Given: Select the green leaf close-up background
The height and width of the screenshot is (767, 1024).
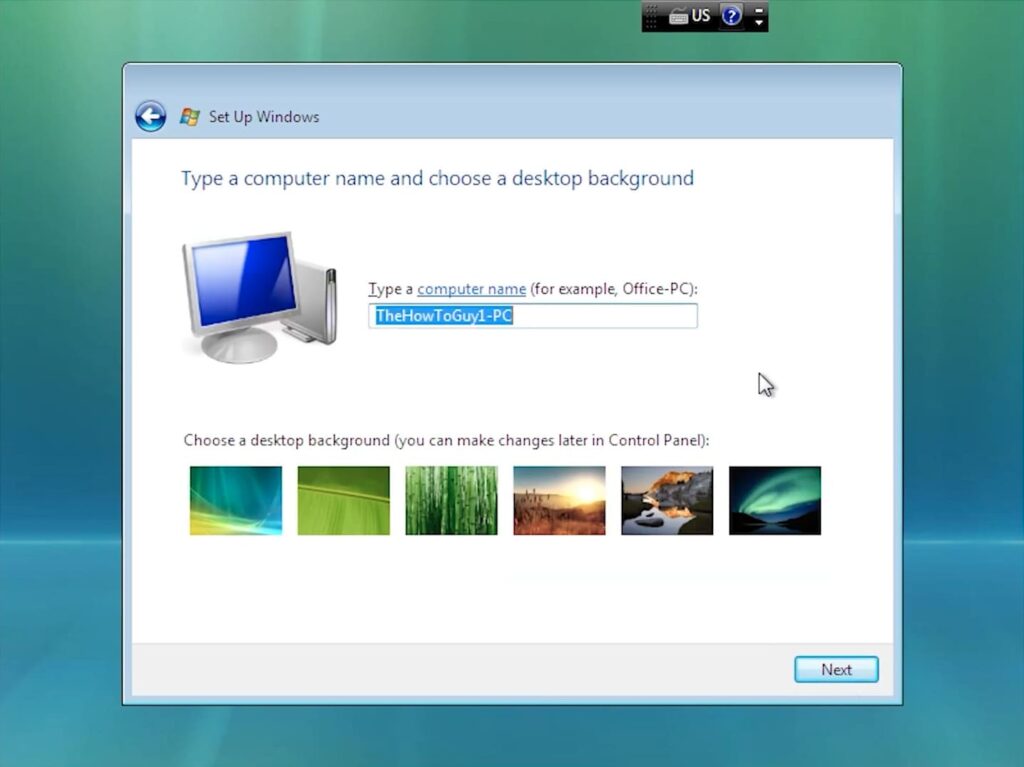Looking at the screenshot, I should [x=343, y=500].
